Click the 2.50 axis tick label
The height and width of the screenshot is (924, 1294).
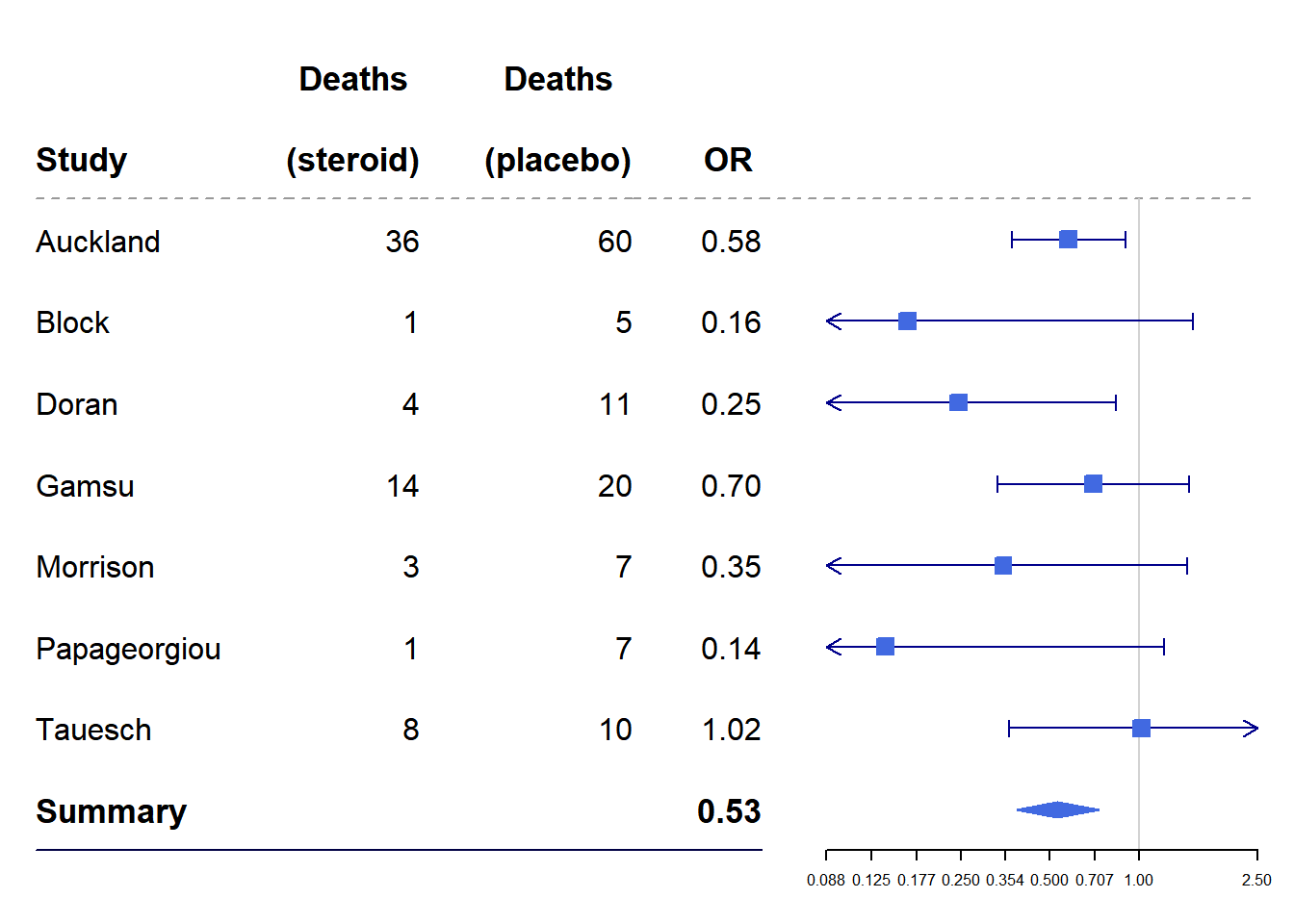(x=1256, y=880)
